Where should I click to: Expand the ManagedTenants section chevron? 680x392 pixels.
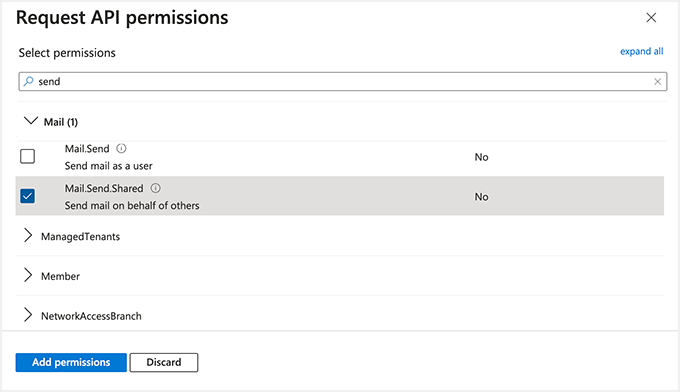point(28,235)
